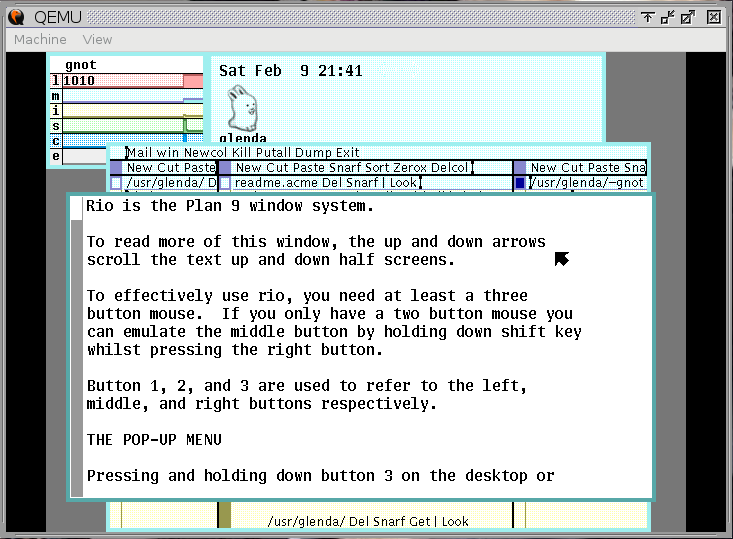Viewport: 733px width, 539px height.
Task: Click 'Delcol' in the middle acme column tag
Action: click(449, 167)
